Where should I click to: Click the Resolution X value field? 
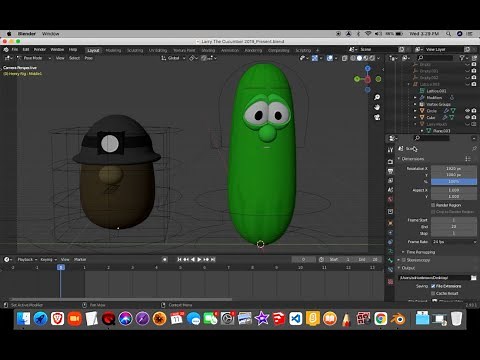(454, 169)
